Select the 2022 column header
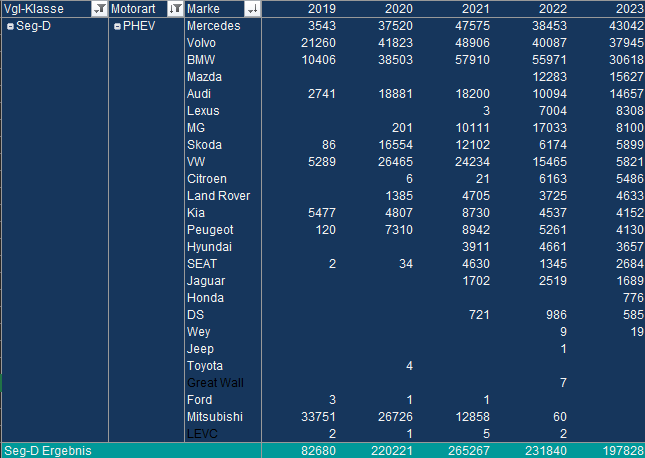Viewport: 645px width, 458px height. tap(553, 9)
